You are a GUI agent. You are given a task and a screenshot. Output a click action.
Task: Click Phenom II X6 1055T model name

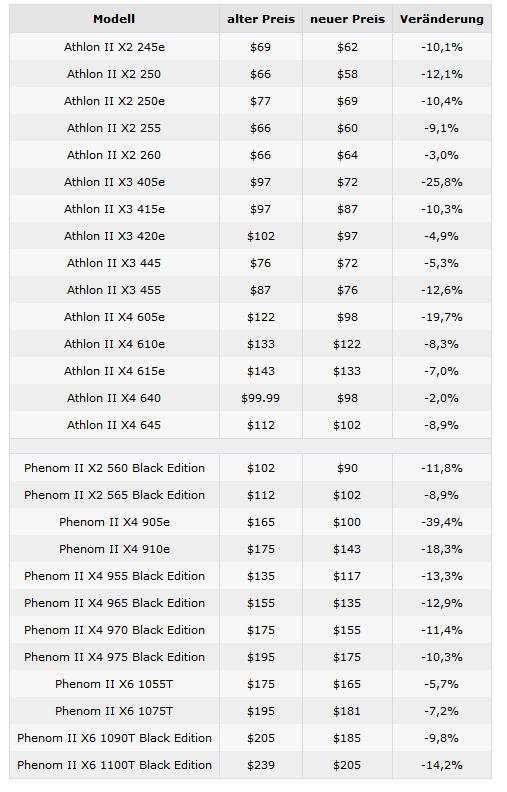114,684
